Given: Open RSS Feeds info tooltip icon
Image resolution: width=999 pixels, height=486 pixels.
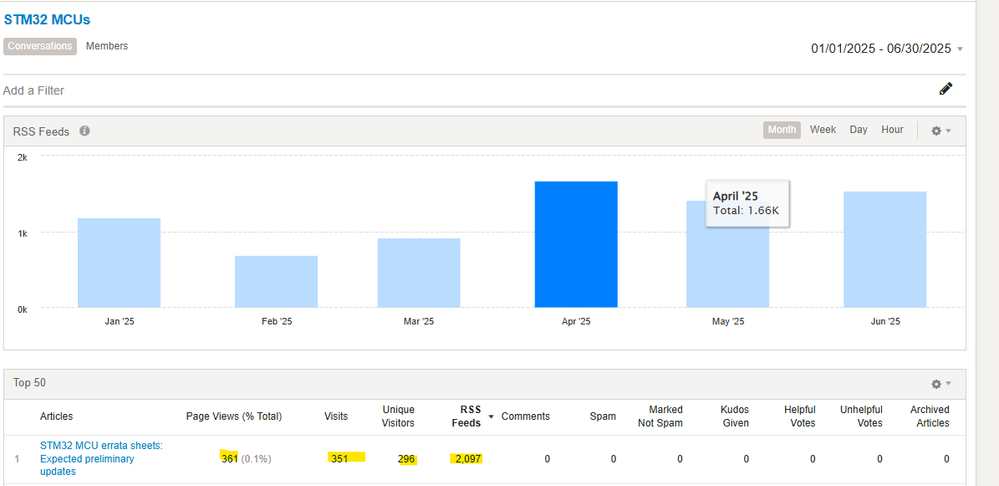Looking at the screenshot, I should click(x=84, y=131).
